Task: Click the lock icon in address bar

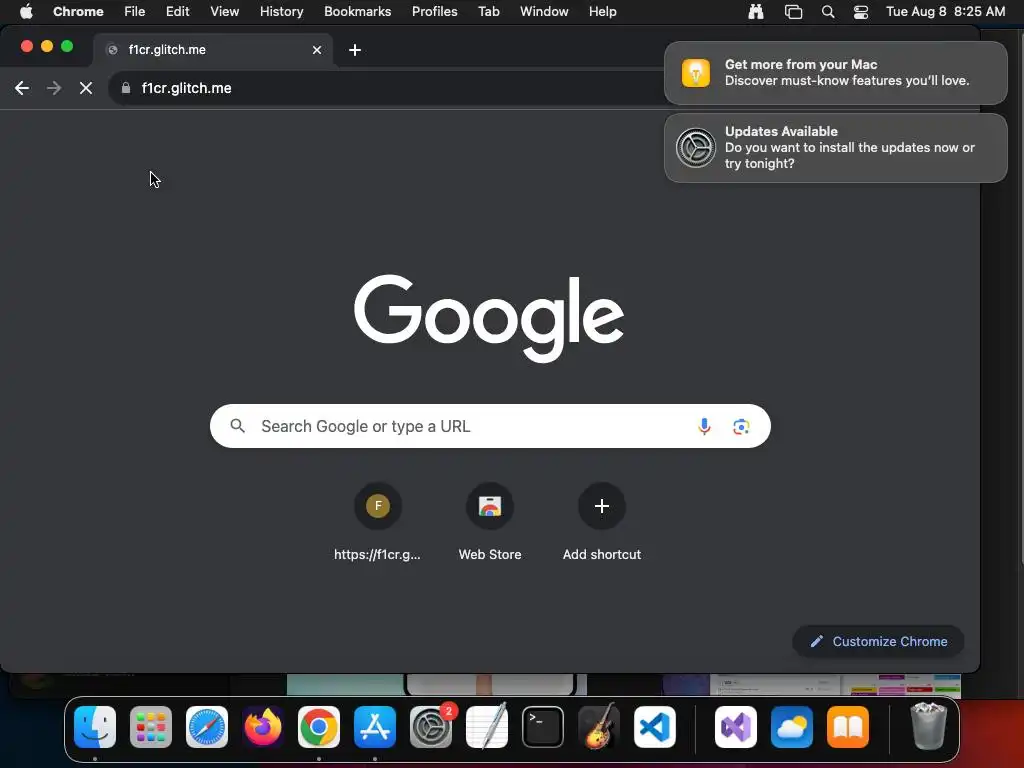Action: (x=126, y=88)
